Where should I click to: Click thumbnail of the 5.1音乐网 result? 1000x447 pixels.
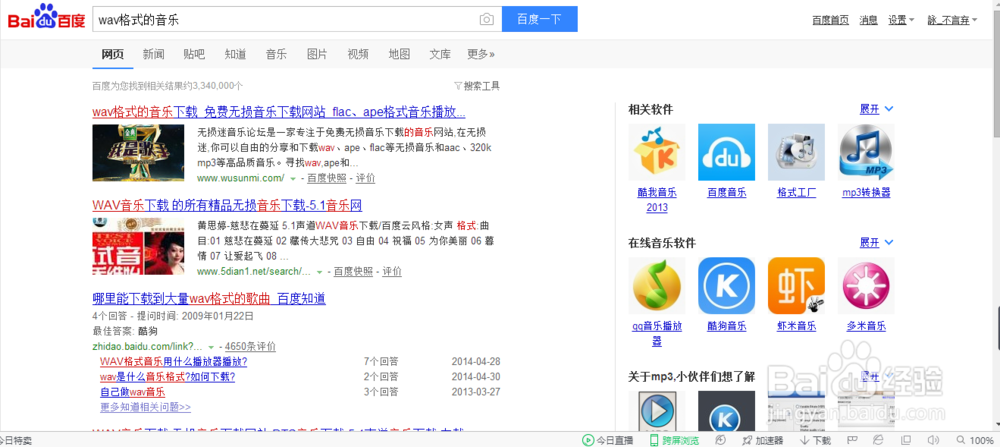(138, 246)
